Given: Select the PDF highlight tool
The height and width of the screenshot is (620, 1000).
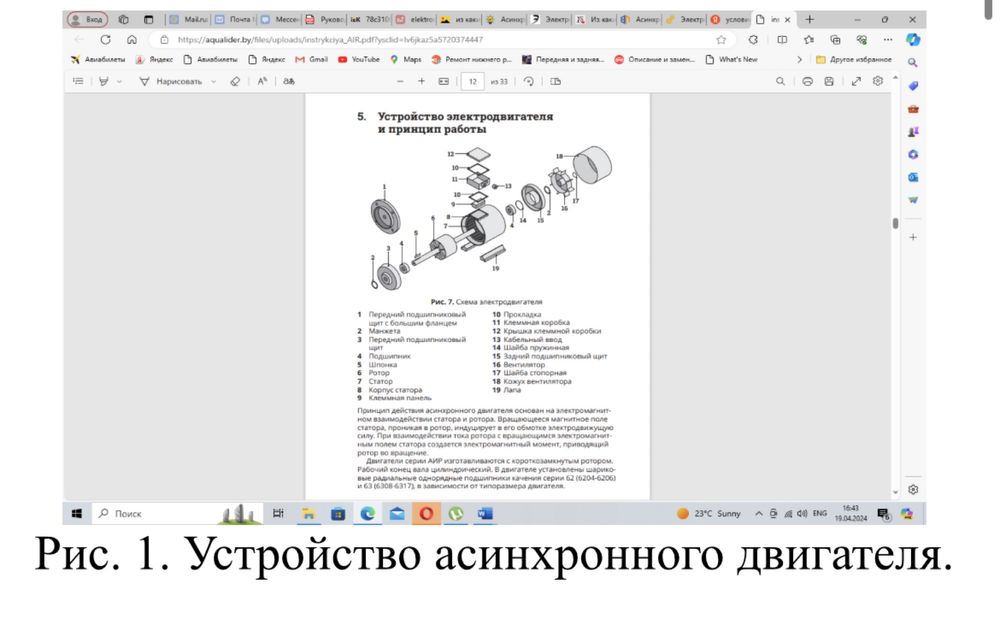Looking at the screenshot, I should coord(103,82).
